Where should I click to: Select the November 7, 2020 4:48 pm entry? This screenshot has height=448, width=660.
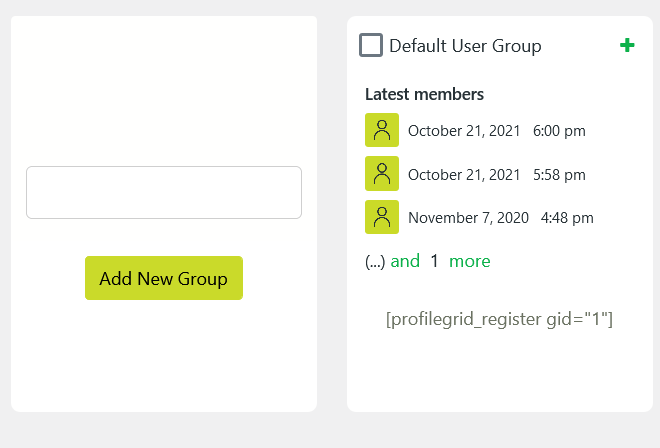tap(500, 218)
